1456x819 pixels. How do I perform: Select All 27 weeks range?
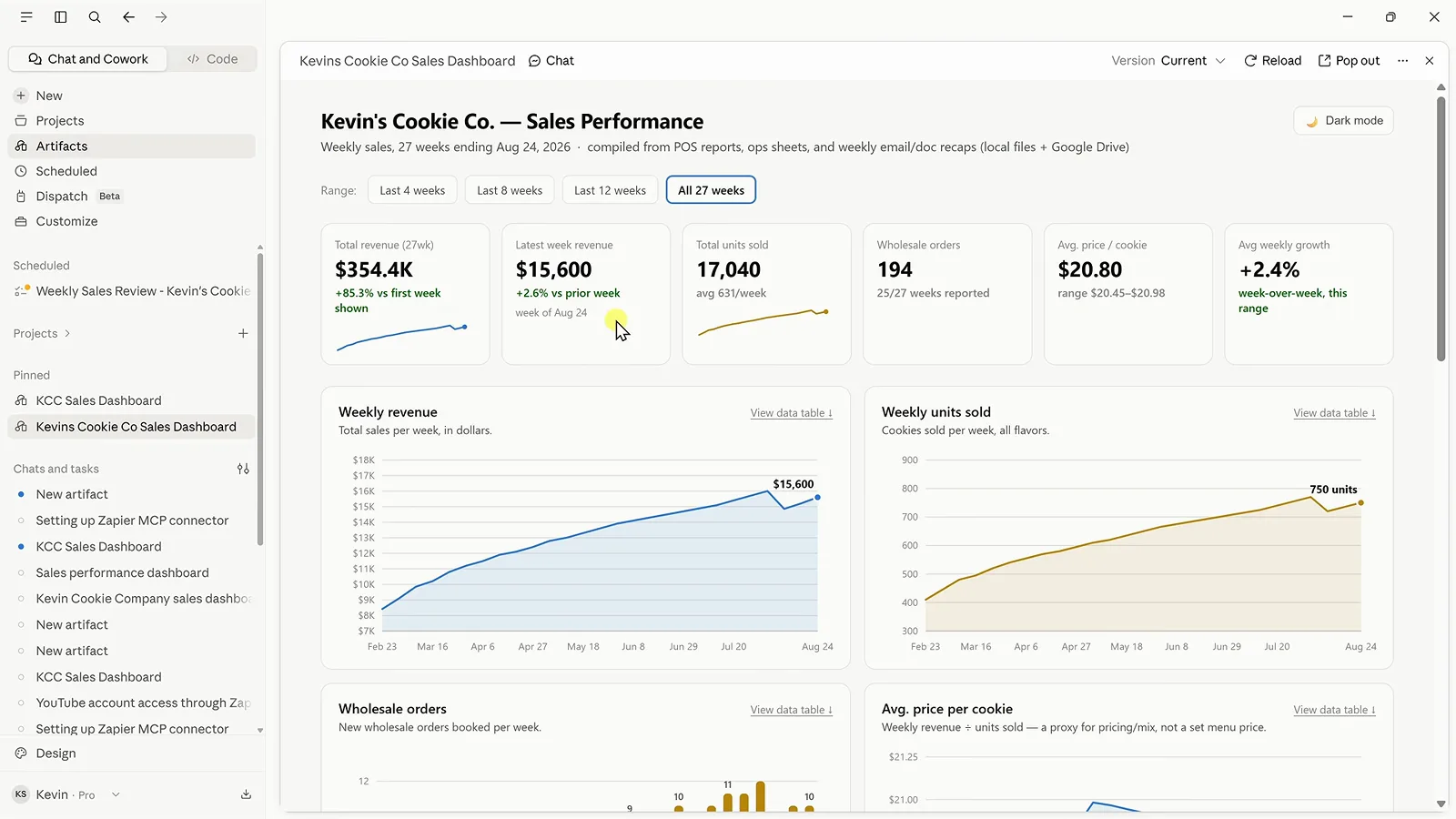tap(711, 190)
